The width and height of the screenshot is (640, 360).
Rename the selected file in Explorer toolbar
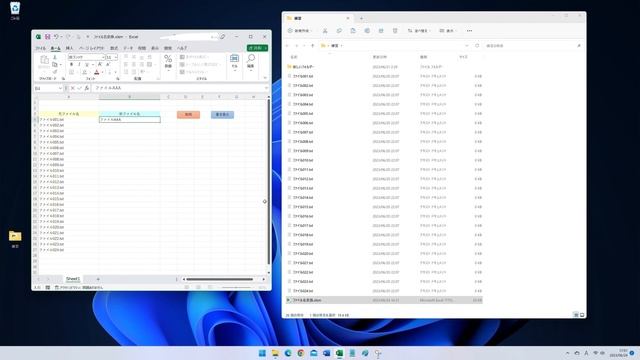pos(367,31)
